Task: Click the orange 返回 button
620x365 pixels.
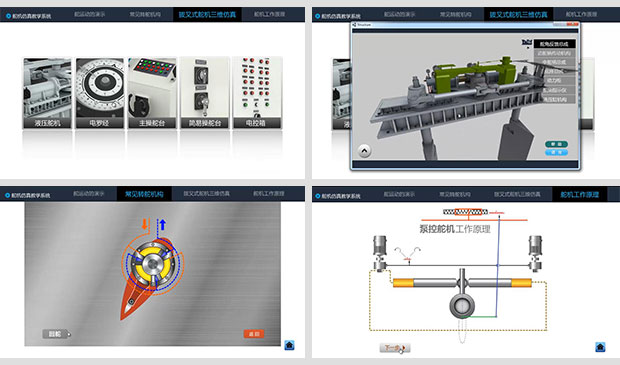Action: coord(253,334)
